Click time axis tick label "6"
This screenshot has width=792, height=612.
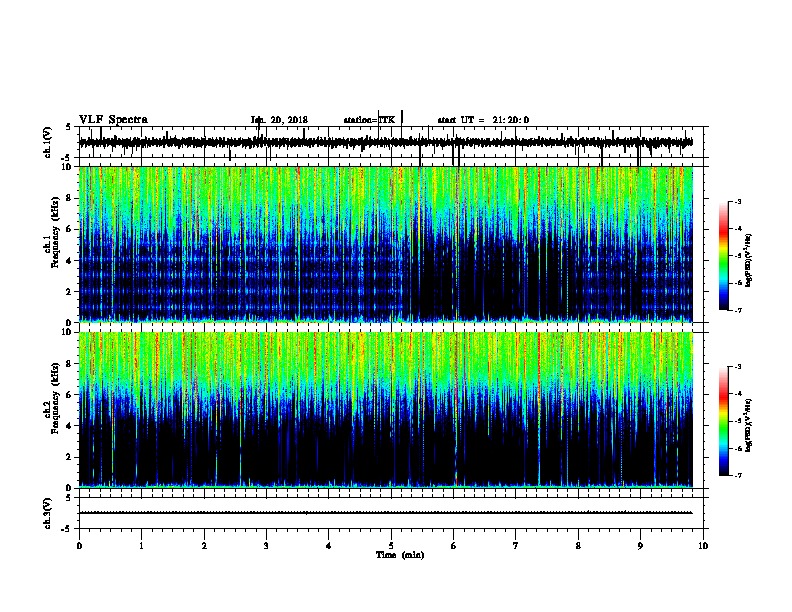454,546
